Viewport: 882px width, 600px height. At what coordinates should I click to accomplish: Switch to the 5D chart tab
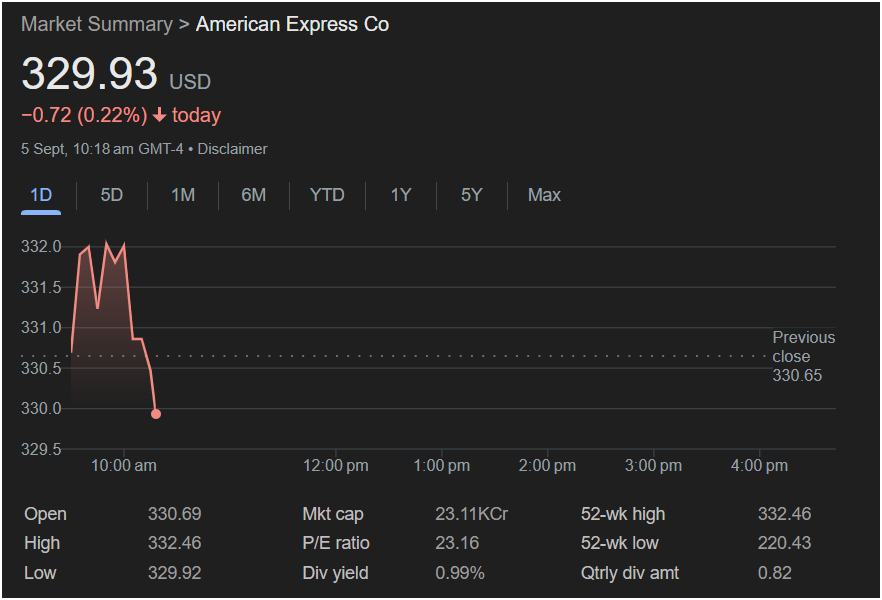pyautogui.click(x=112, y=195)
